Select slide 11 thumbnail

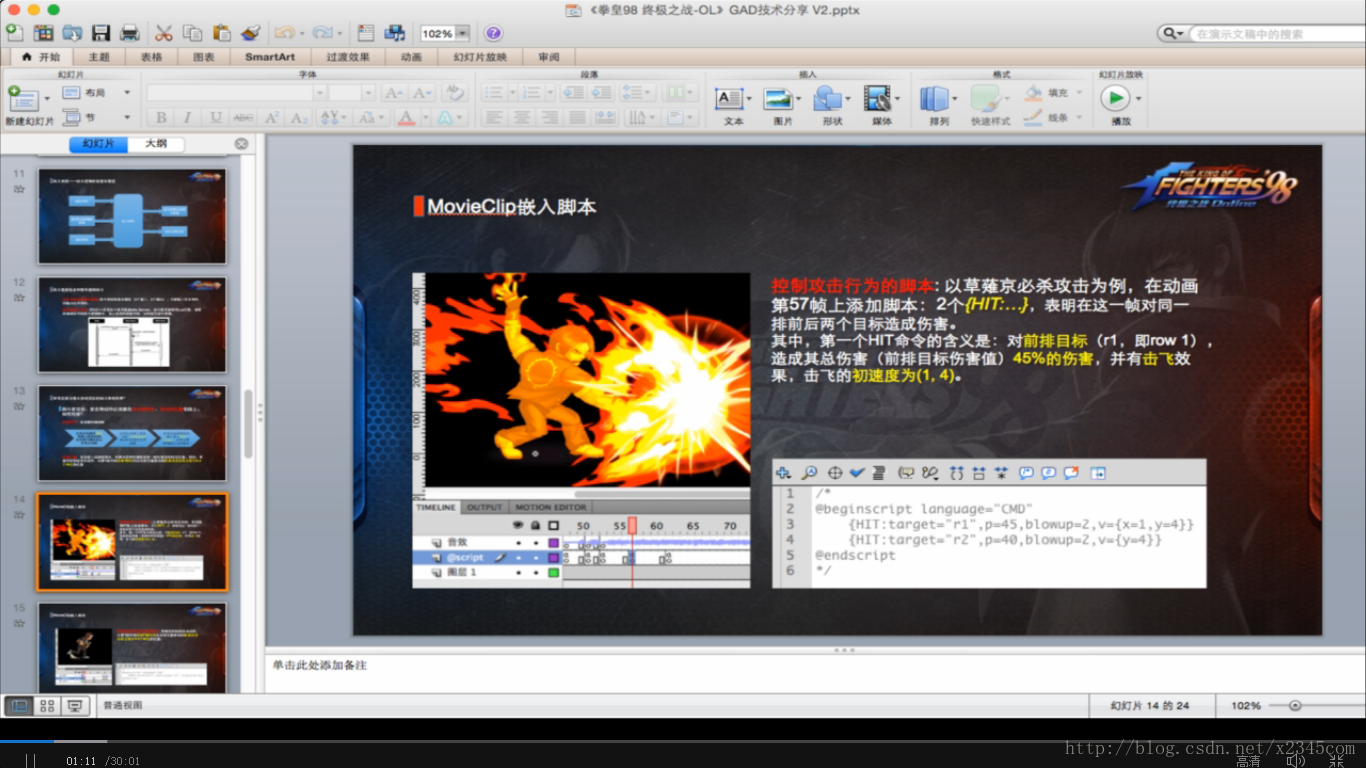click(132, 216)
